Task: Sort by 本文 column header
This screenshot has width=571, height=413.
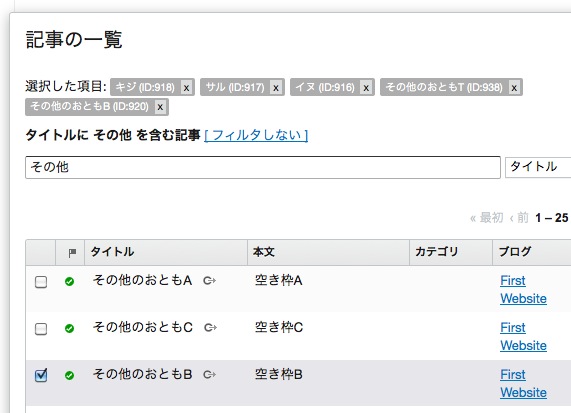Action: pos(264,252)
